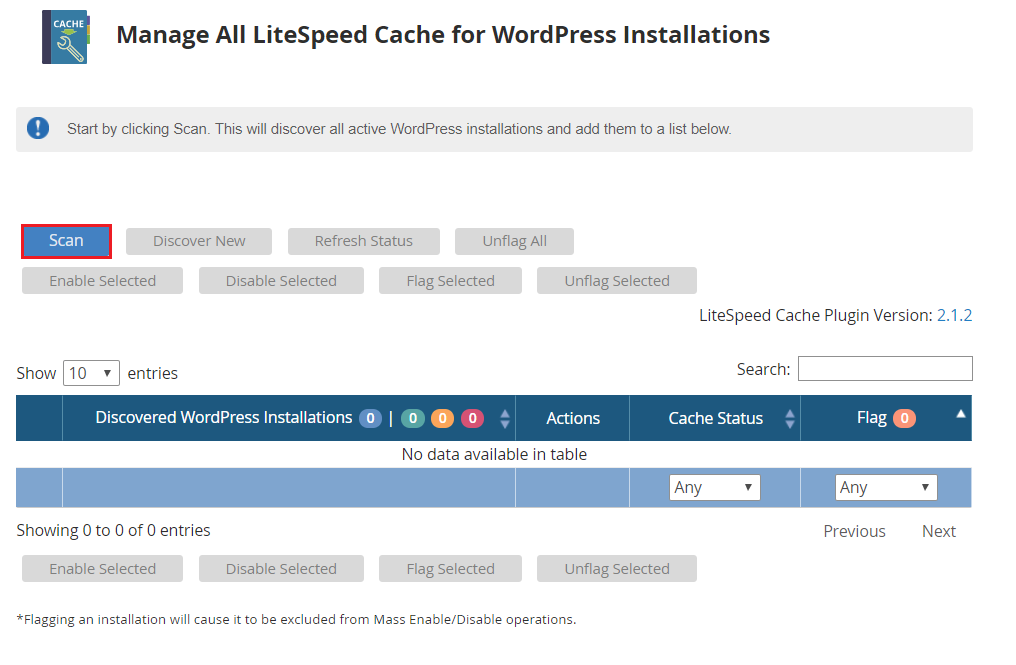Click the Unflag All button

[x=514, y=241]
